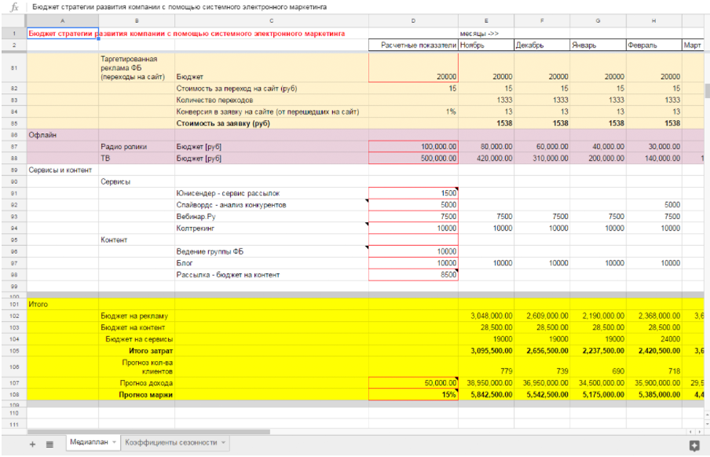
Task: Expand the Коэффициенты сезонности tab dropdown arrow
Action: click(x=223, y=443)
